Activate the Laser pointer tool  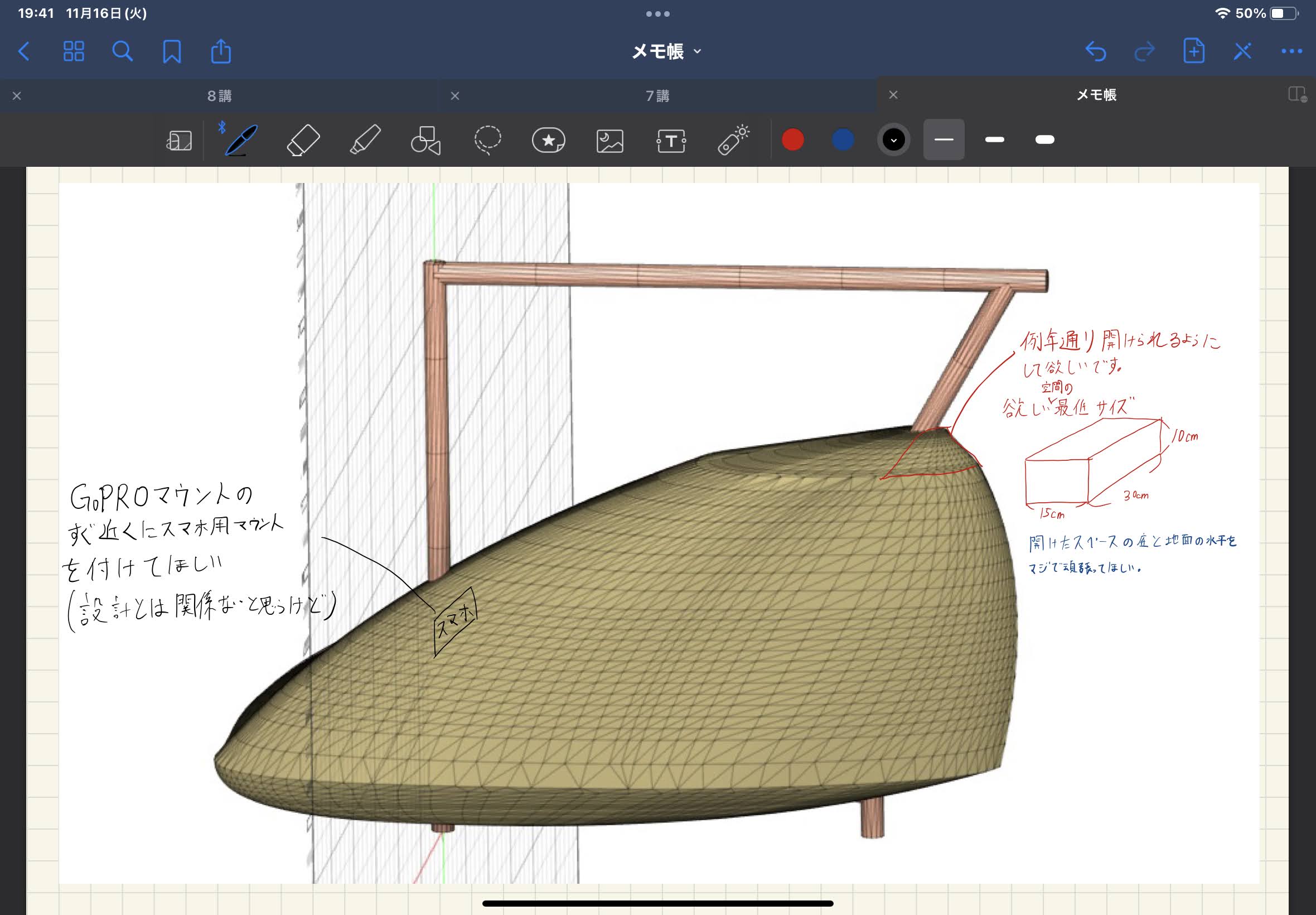pyautogui.click(x=733, y=140)
